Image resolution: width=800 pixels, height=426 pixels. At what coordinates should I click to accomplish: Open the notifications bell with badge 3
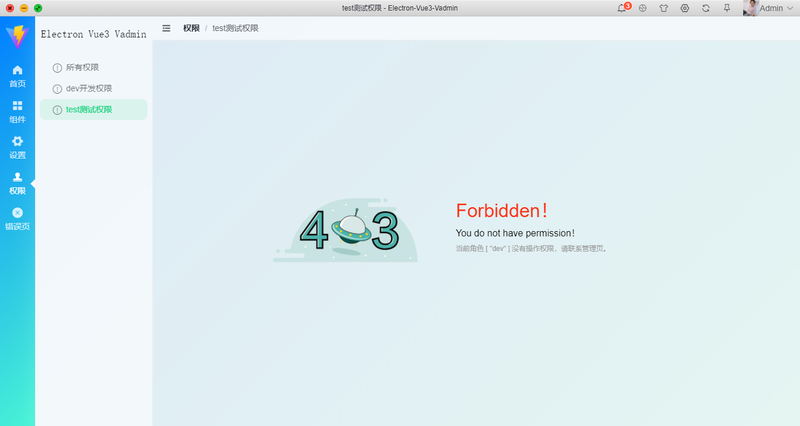point(623,8)
